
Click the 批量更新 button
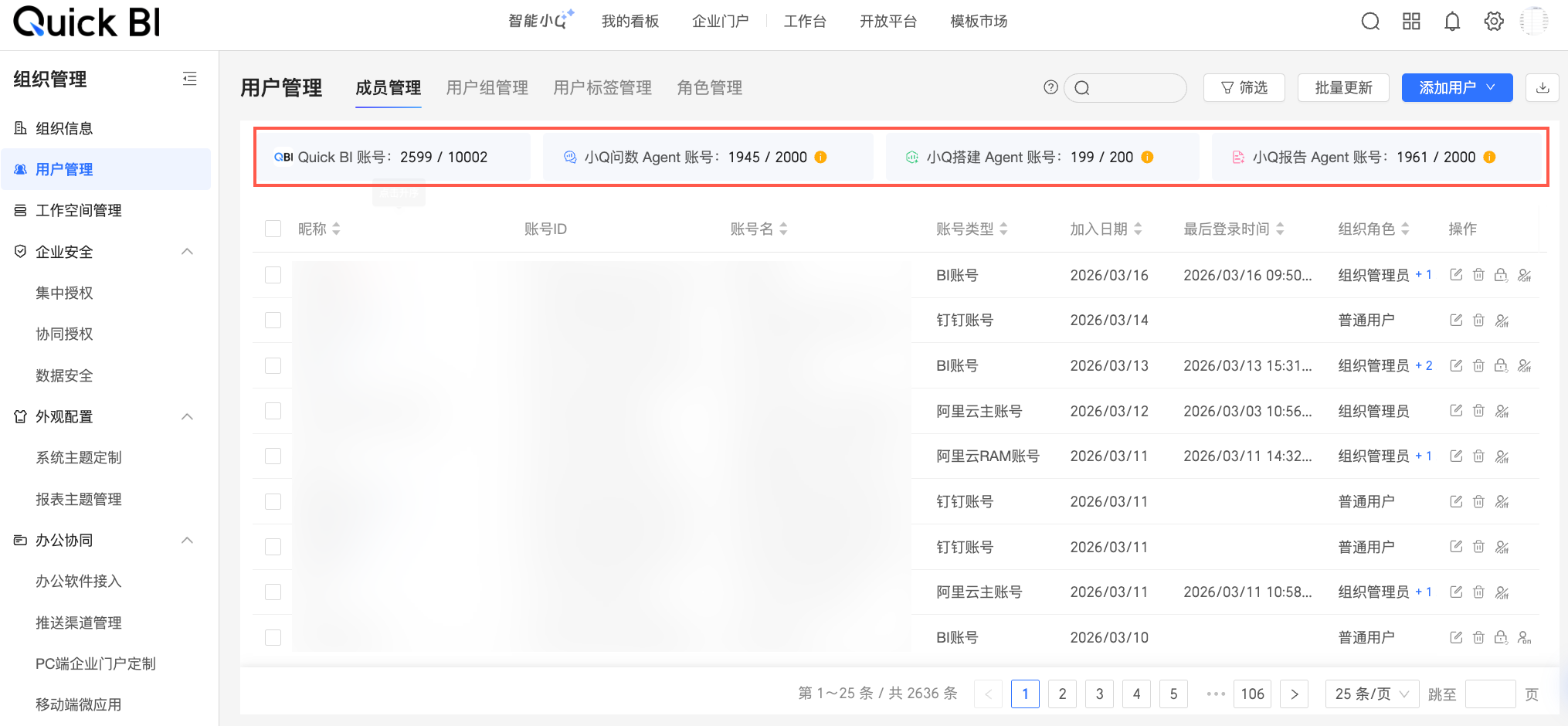pyautogui.click(x=1343, y=88)
